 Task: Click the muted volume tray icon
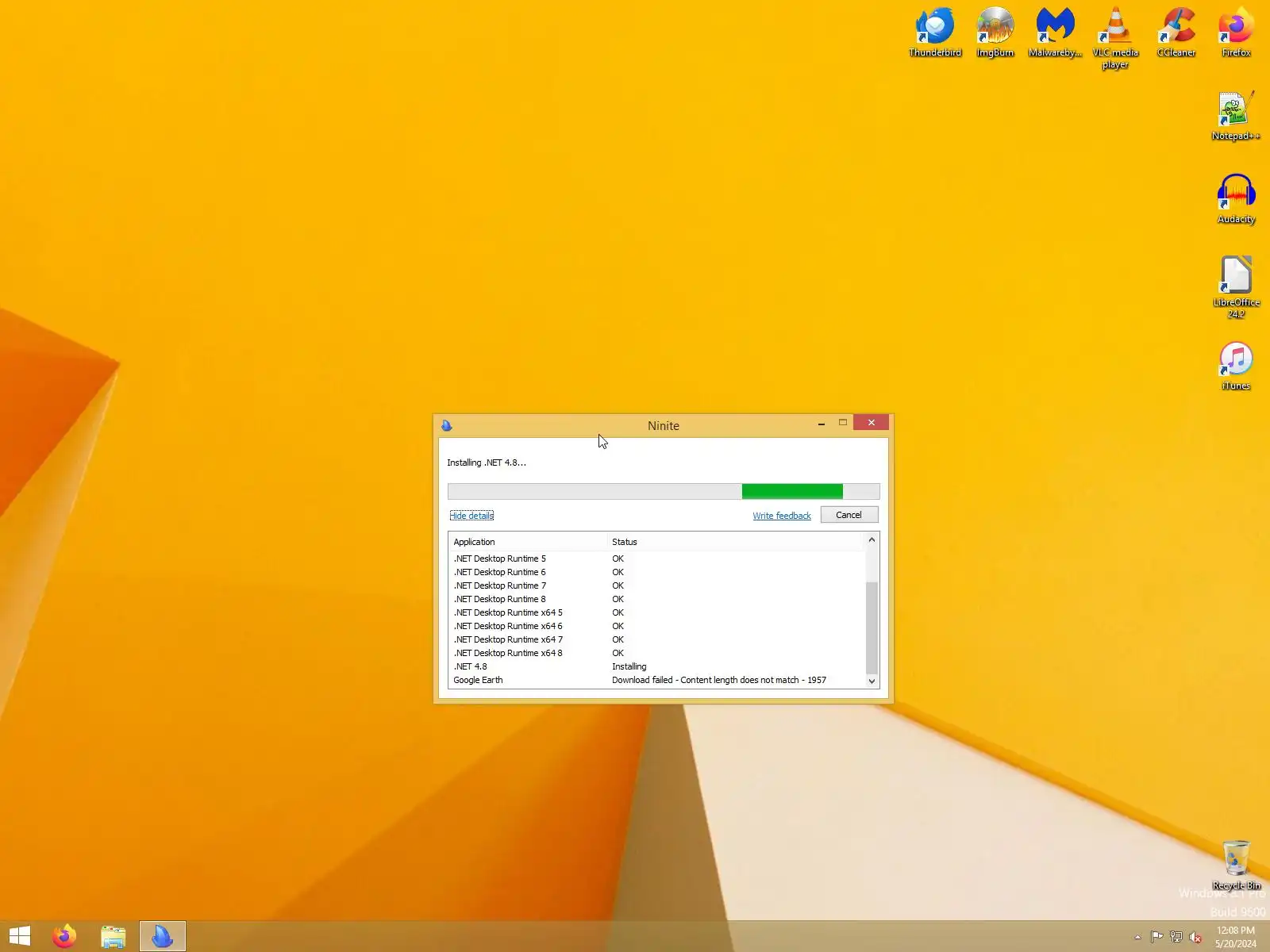point(1195,937)
